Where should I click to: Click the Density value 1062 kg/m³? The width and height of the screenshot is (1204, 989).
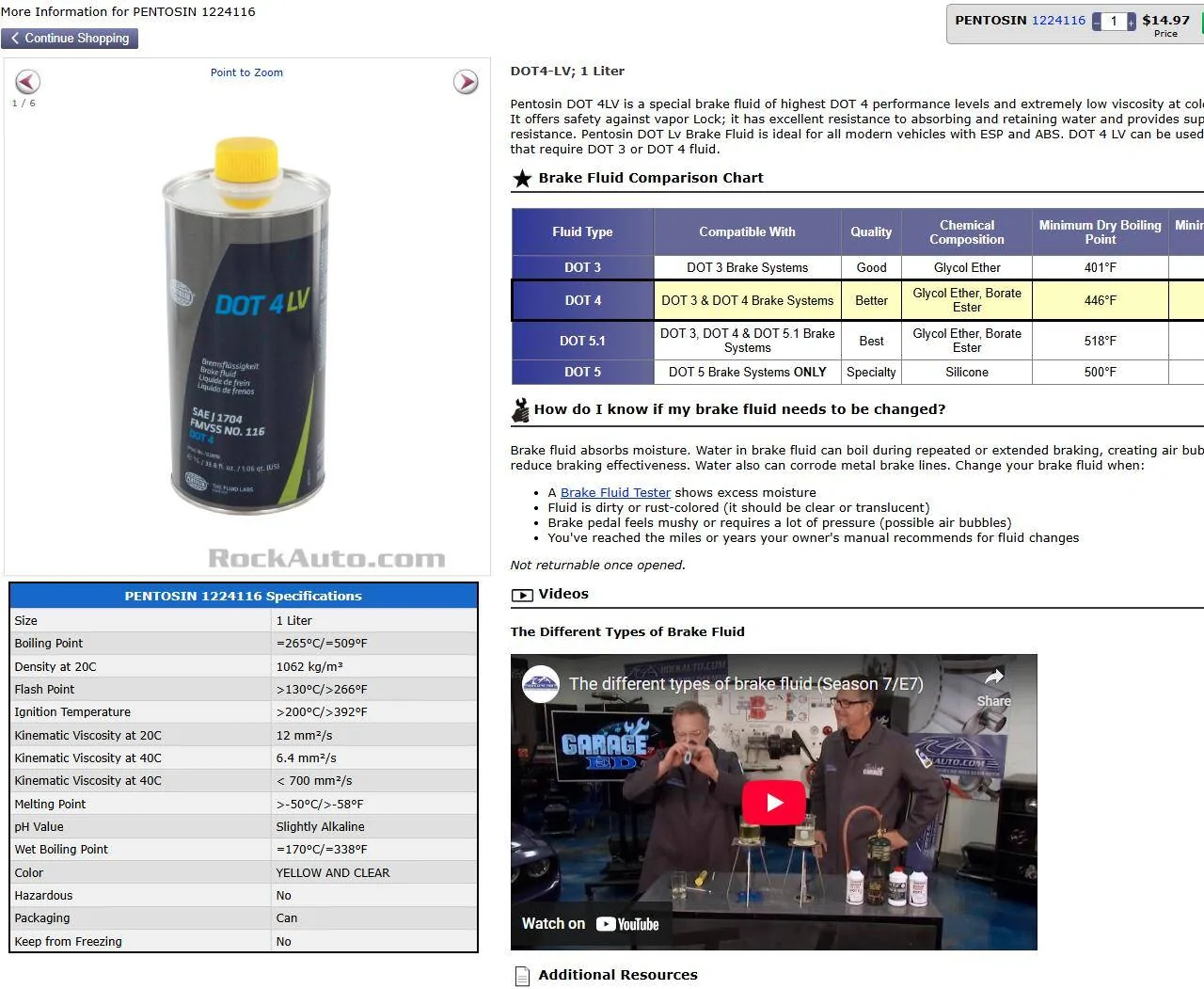click(x=309, y=666)
